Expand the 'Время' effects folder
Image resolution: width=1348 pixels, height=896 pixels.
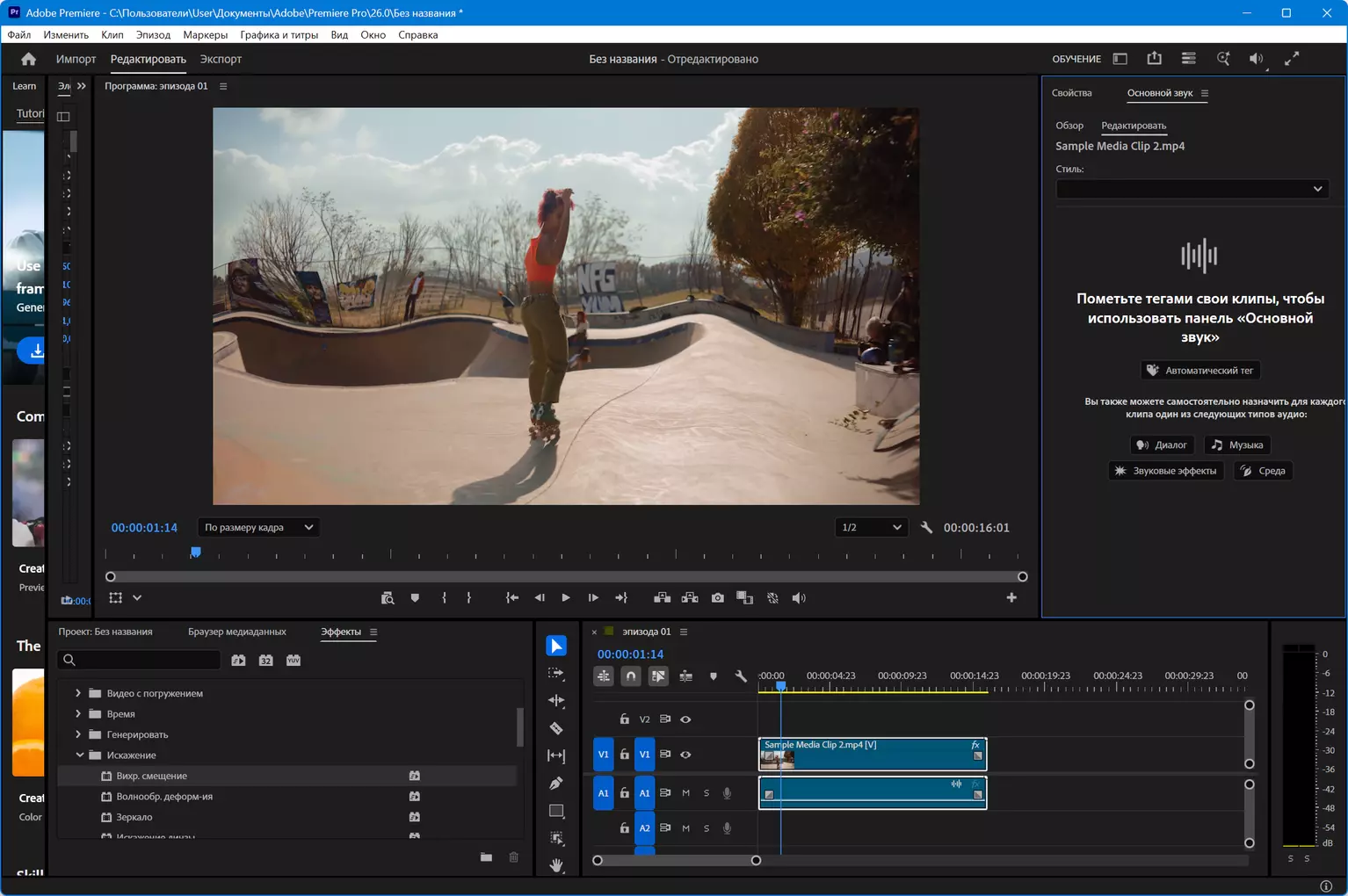(x=78, y=714)
